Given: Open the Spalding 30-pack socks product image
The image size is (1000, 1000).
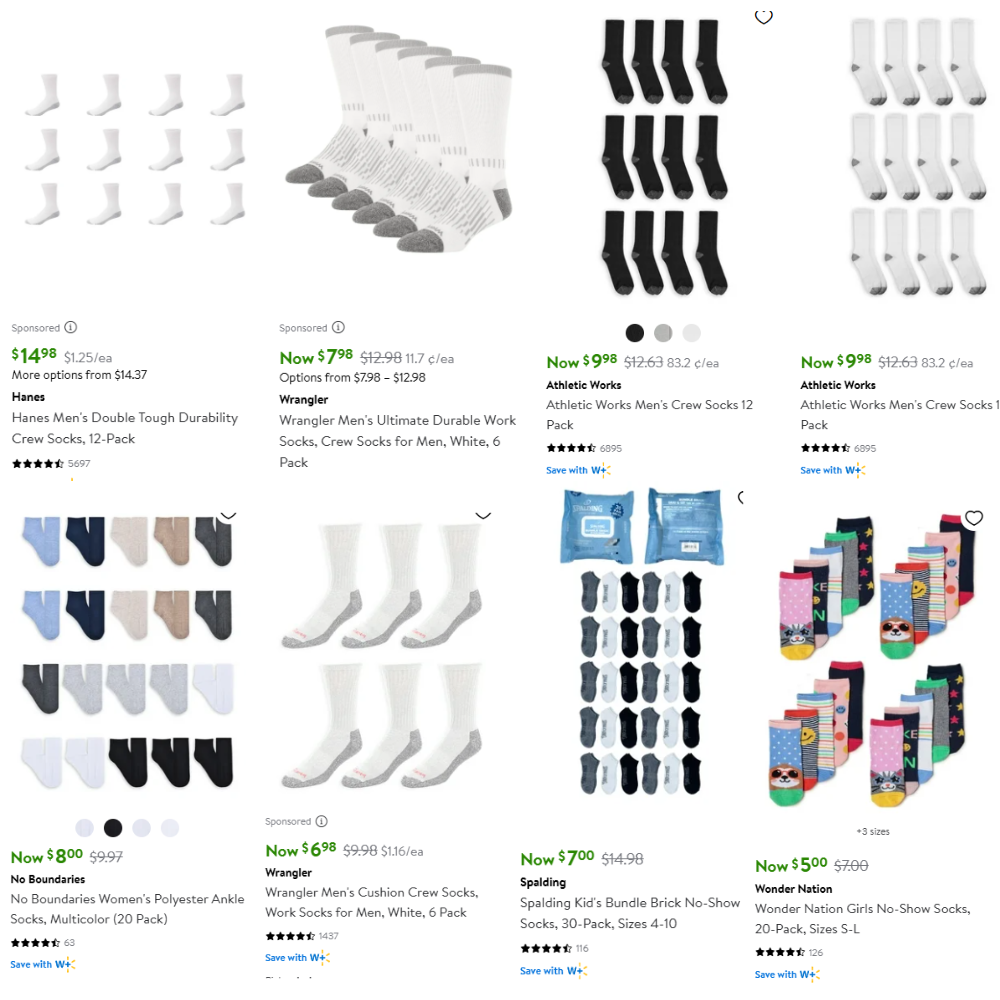Looking at the screenshot, I should click(641, 641).
